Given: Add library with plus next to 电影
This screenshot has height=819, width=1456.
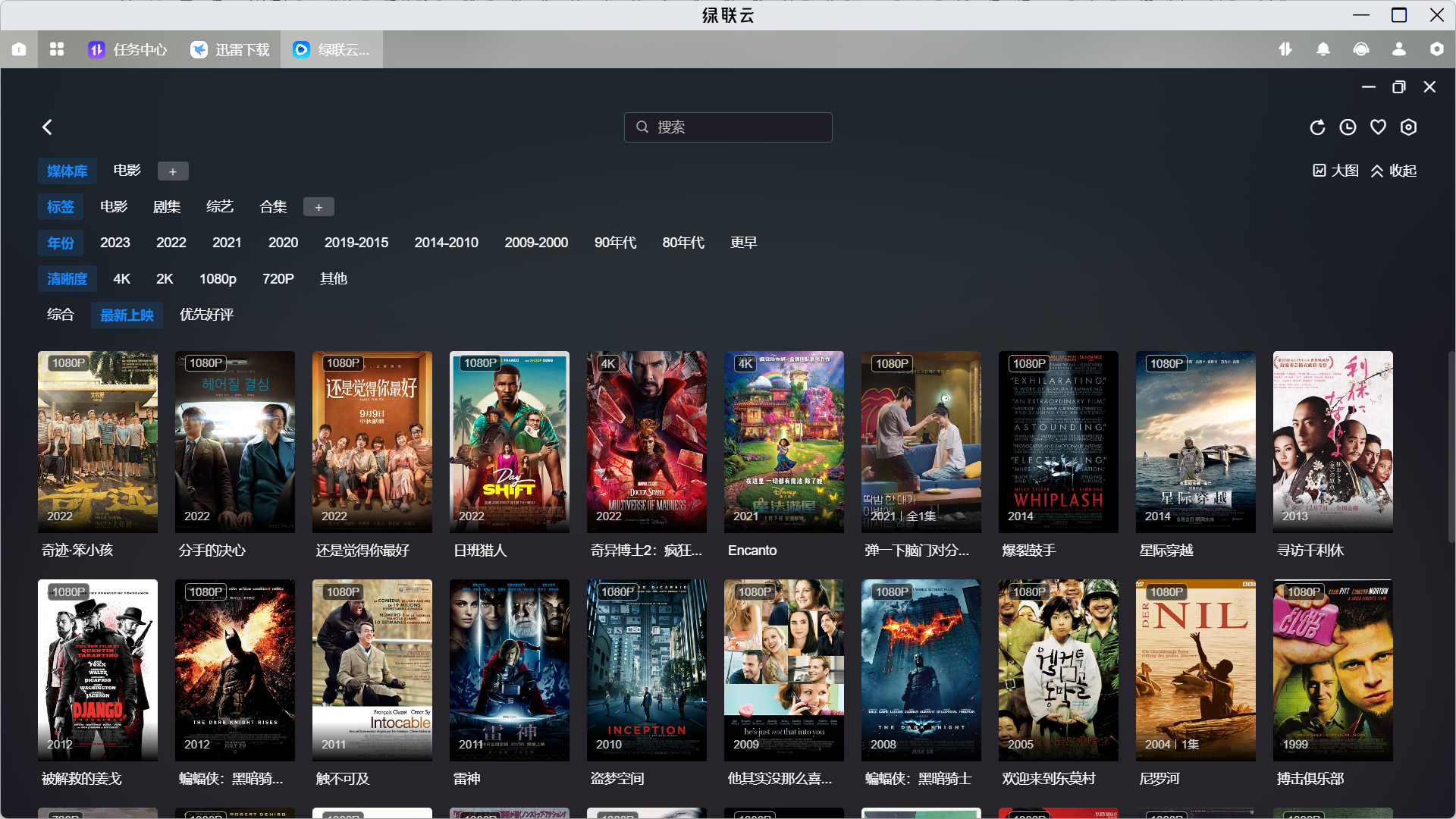Looking at the screenshot, I should tap(173, 171).
